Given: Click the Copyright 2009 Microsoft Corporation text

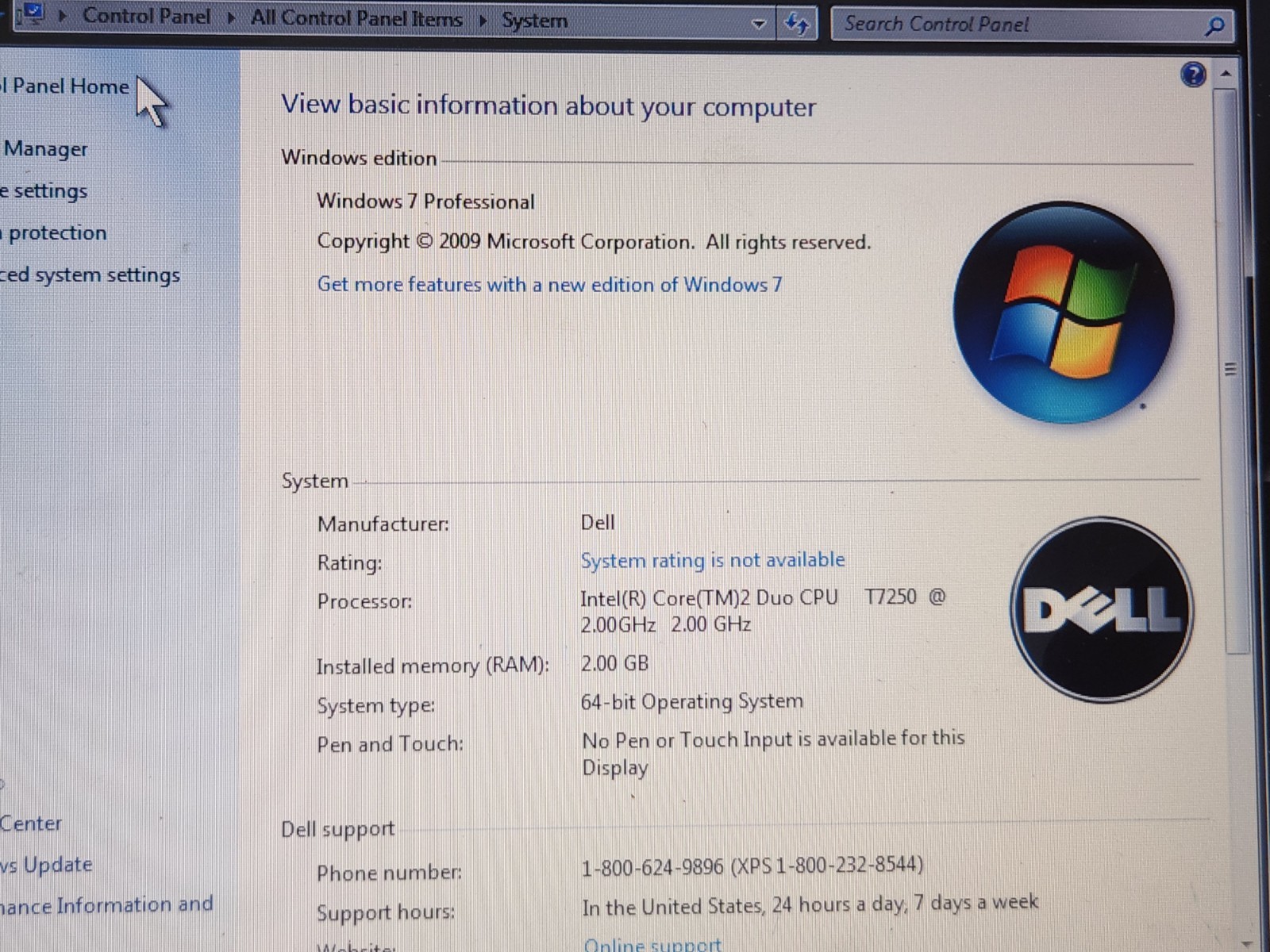Looking at the screenshot, I should [594, 242].
